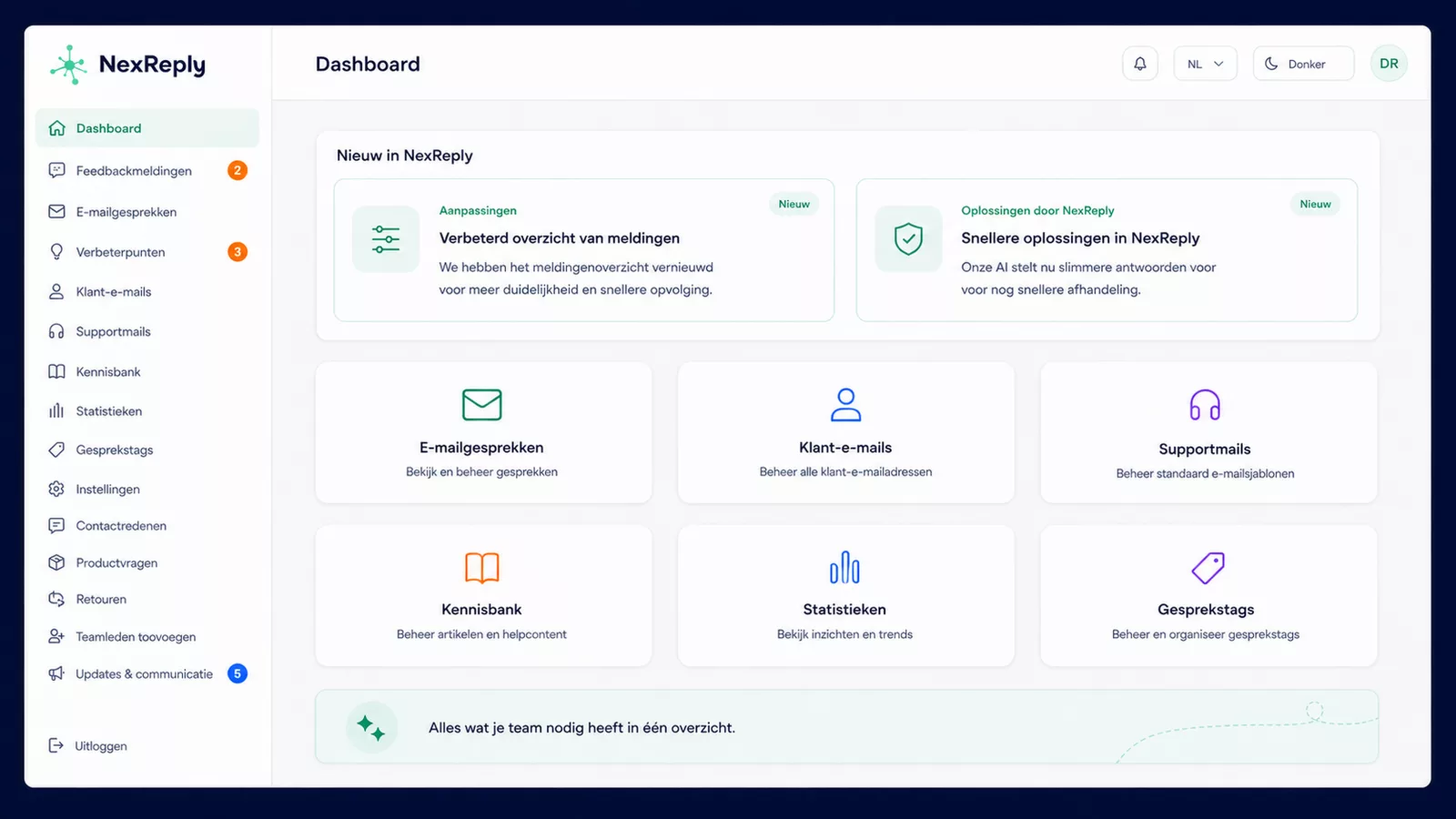Open the Snellere oplossingen in NexReply card
This screenshot has height=819, width=1456.
(1107, 250)
